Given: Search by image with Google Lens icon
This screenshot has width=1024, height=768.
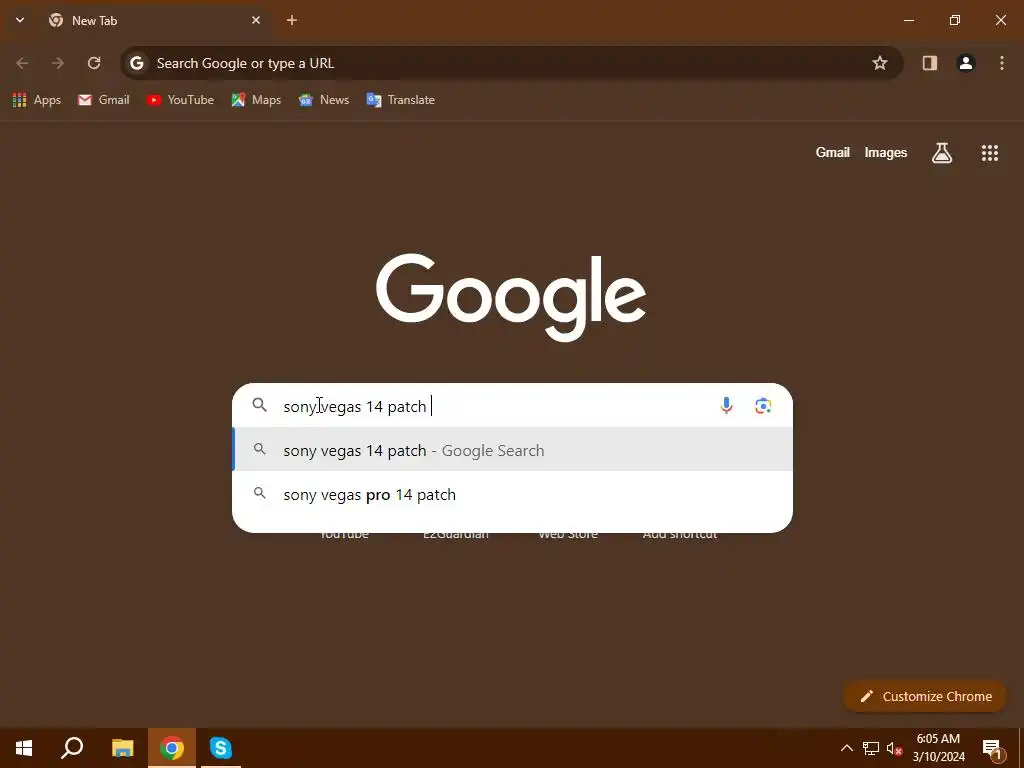Looking at the screenshot, I should (763, 406).
